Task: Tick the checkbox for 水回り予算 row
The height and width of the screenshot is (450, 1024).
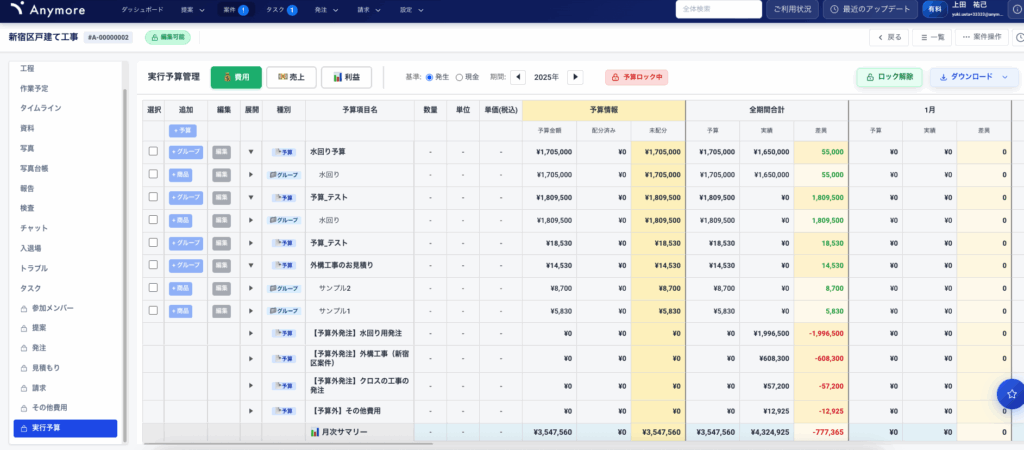Action: (153, 152)
